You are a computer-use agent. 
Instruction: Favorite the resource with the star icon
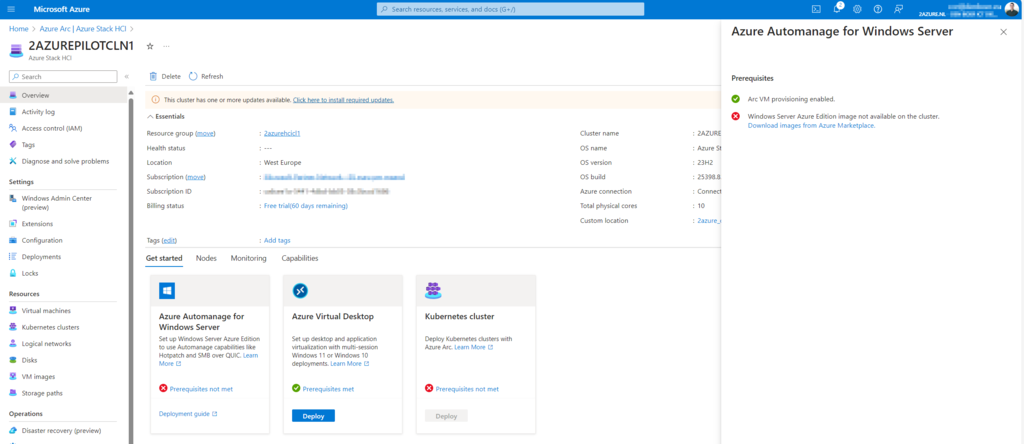pyautogui.click(x=150, y=46)
